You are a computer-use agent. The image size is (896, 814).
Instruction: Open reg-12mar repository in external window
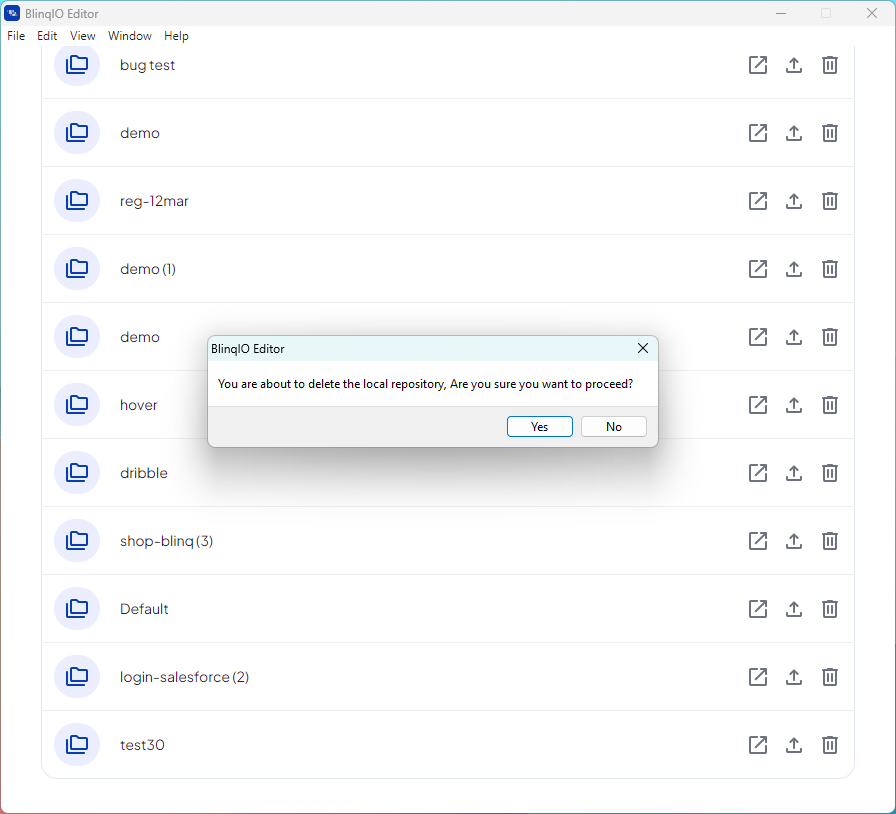coord(758,201)
